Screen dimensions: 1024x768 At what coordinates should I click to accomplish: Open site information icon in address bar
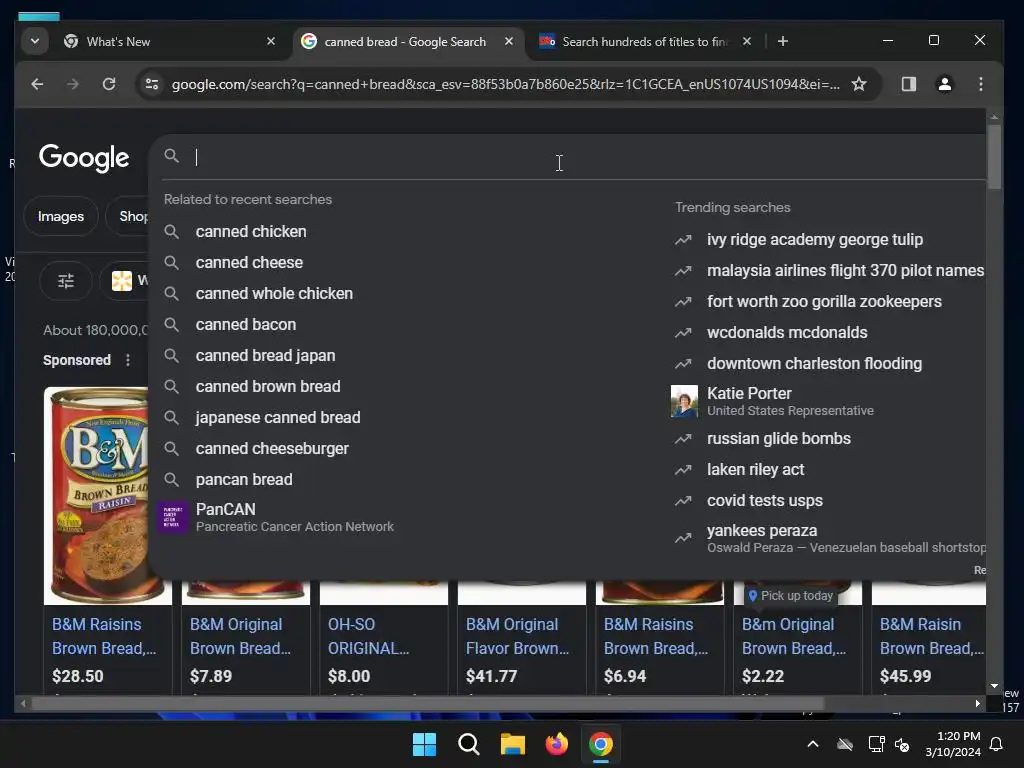pyautogui.click(x=152, y=84)
